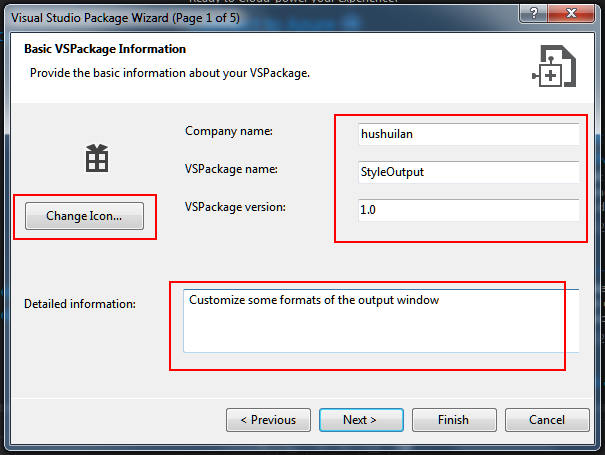
Task: Focus the Company name field
Action: pyautogui.click(x=468, y=133)
